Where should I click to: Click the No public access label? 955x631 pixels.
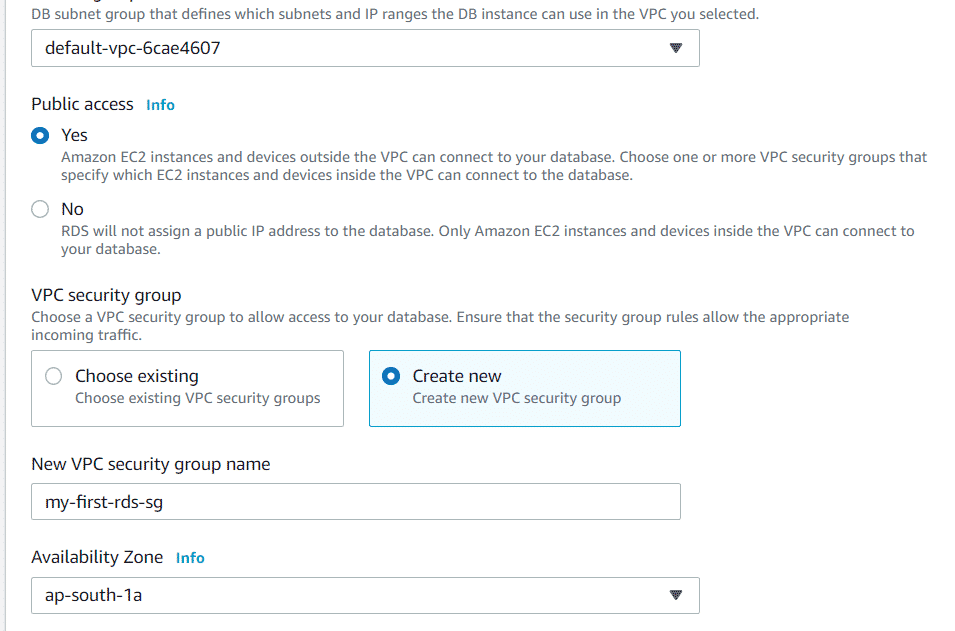tap(72, 210)
